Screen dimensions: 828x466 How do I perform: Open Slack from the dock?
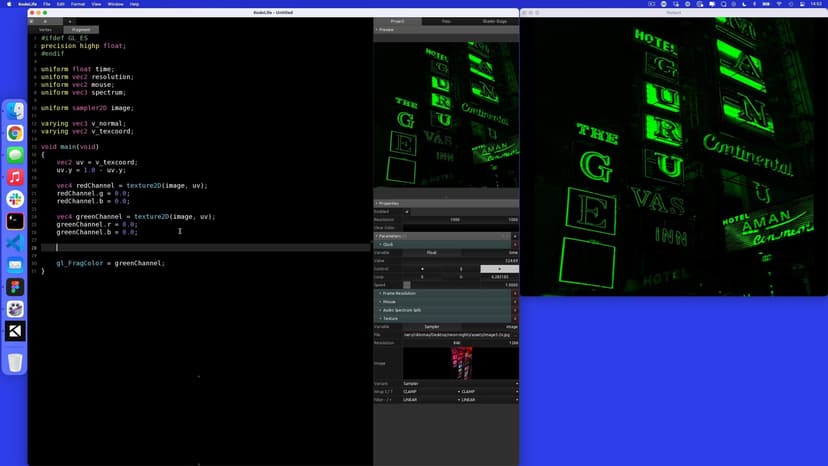tap(15, 199)
